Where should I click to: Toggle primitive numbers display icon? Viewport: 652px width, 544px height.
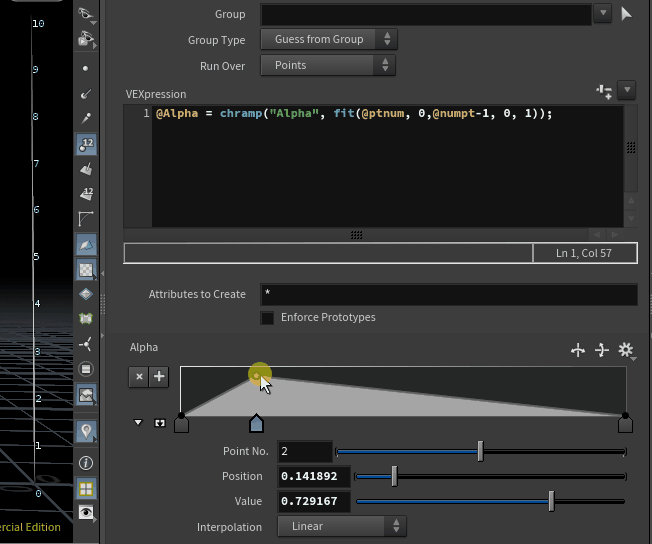point(86,194)
